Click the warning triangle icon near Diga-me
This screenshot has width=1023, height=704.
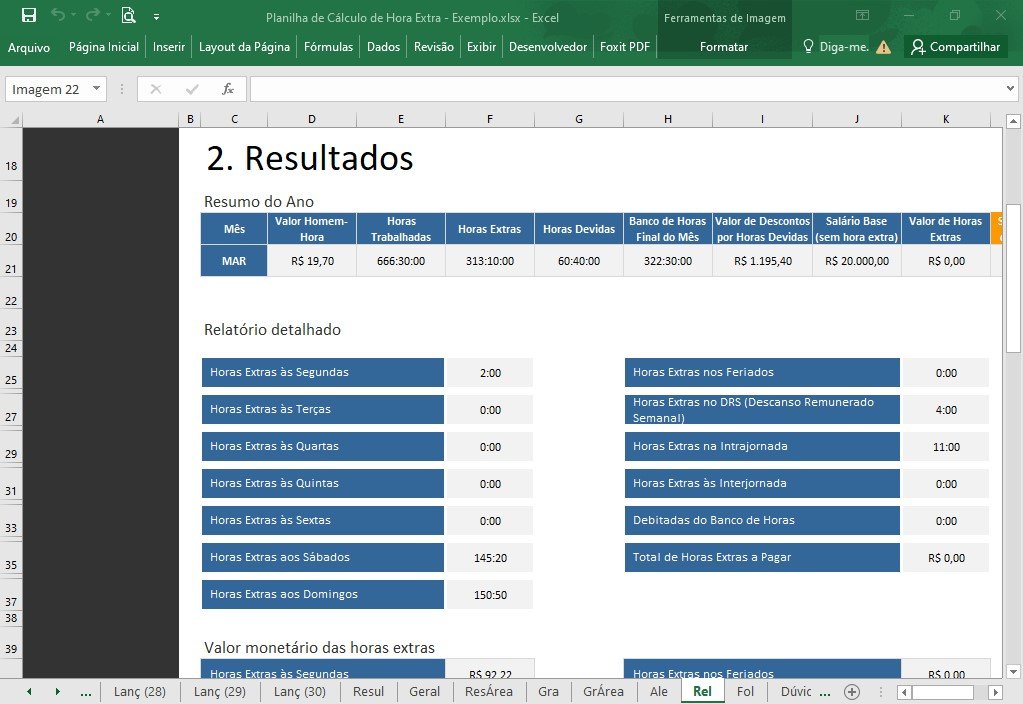point(883,47)
